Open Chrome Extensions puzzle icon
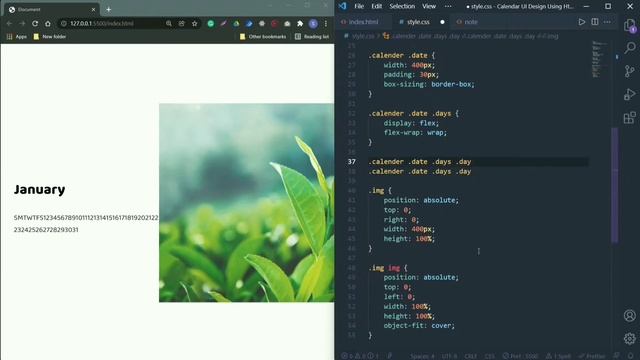The width and height of the screenshot is (640, 360). click(x=300, y=24)
